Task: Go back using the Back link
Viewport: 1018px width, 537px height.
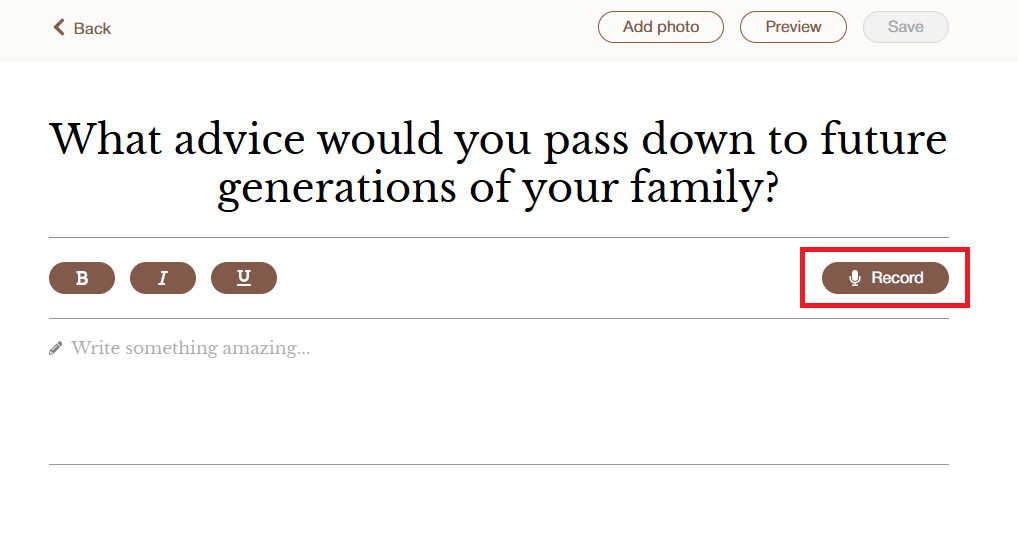Action: [x=82, y=28]
